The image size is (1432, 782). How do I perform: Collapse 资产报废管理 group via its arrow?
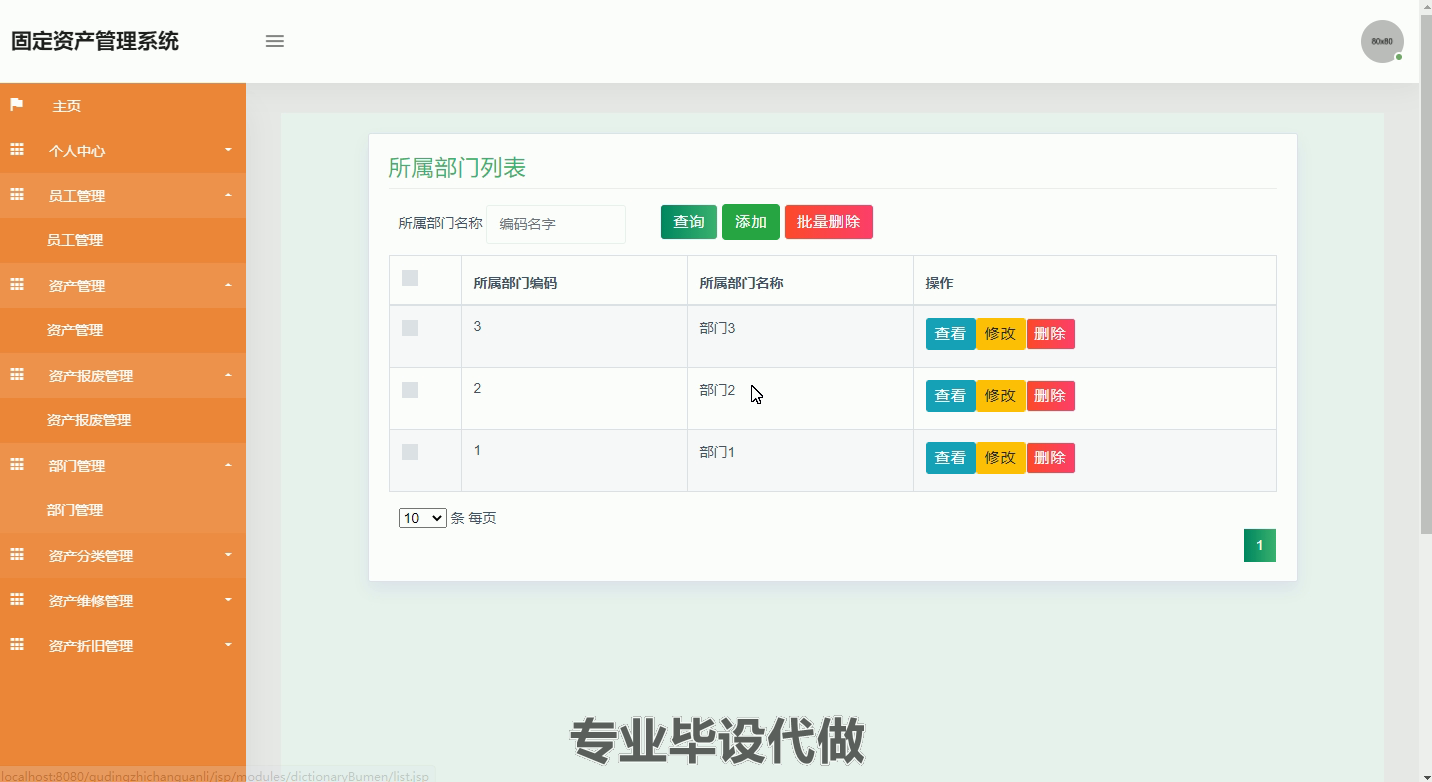pyautogui.click(x=228, y=375)
